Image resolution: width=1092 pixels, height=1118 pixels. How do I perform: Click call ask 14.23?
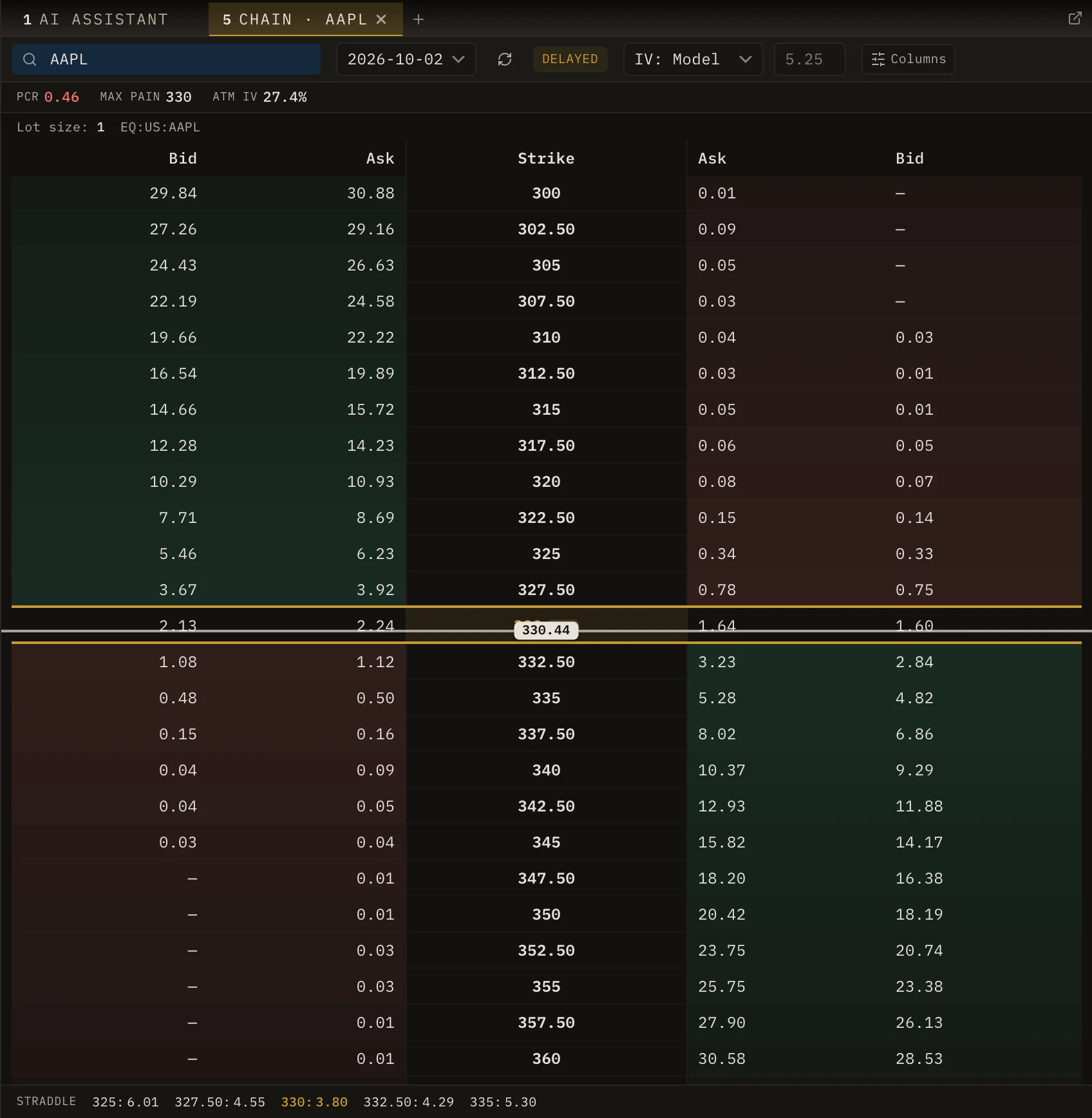coord(370,446)
